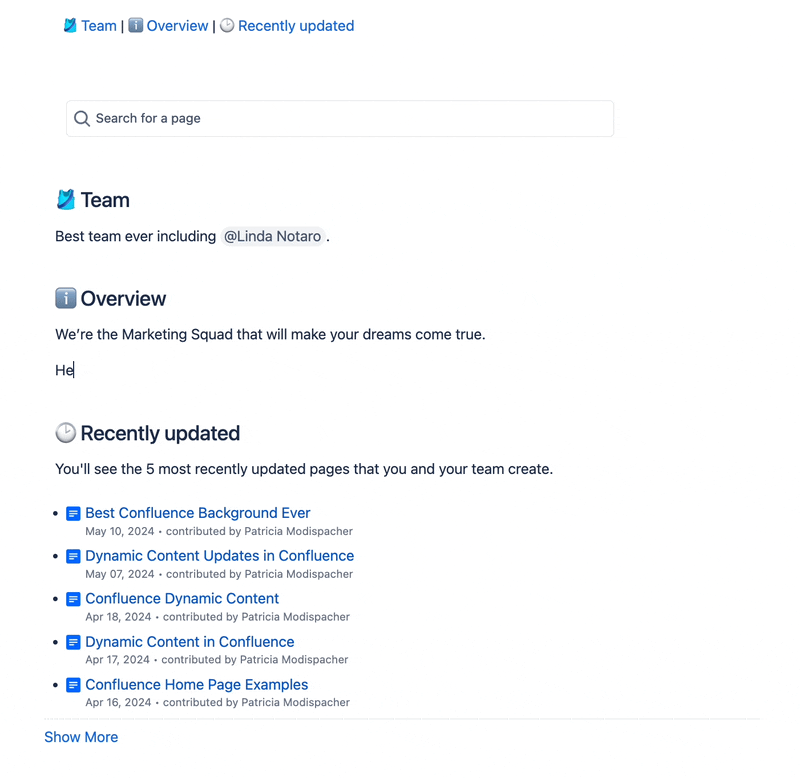Click inside the Search for a page field
The height and width of the screenshot is (778, 800).
(x=300, y=118)
